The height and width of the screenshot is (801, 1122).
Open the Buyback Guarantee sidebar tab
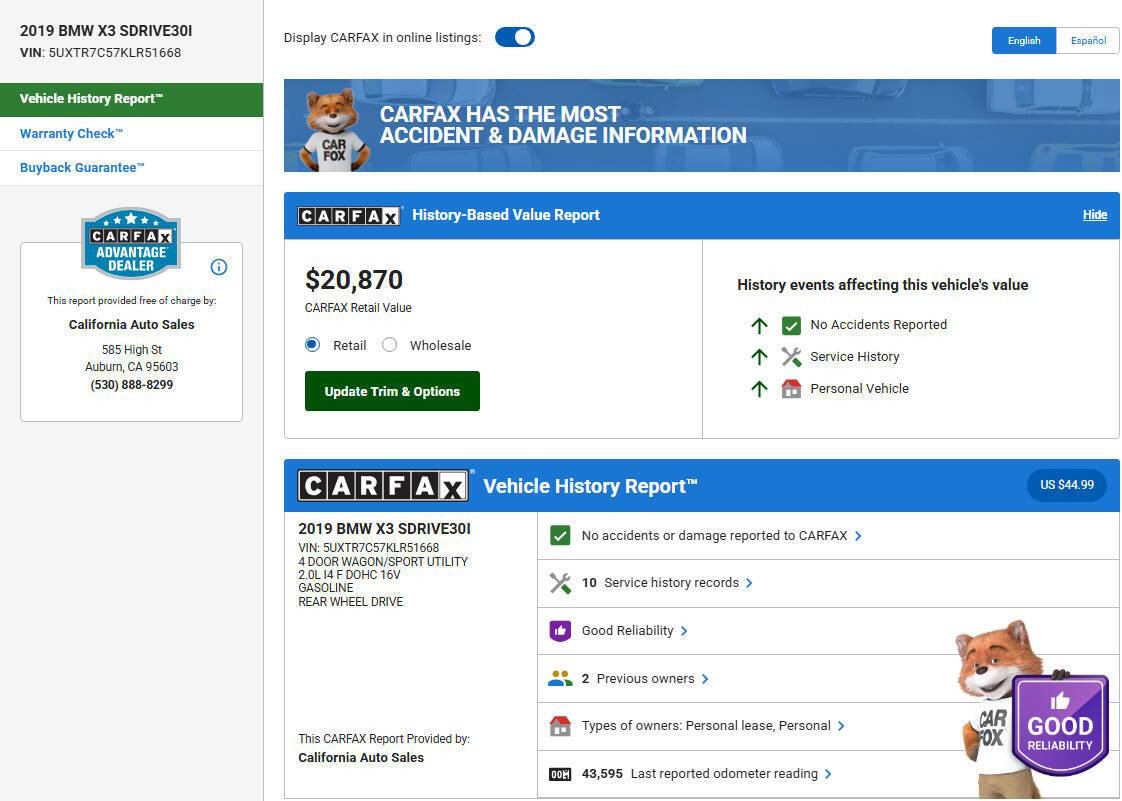pos(82,168)
